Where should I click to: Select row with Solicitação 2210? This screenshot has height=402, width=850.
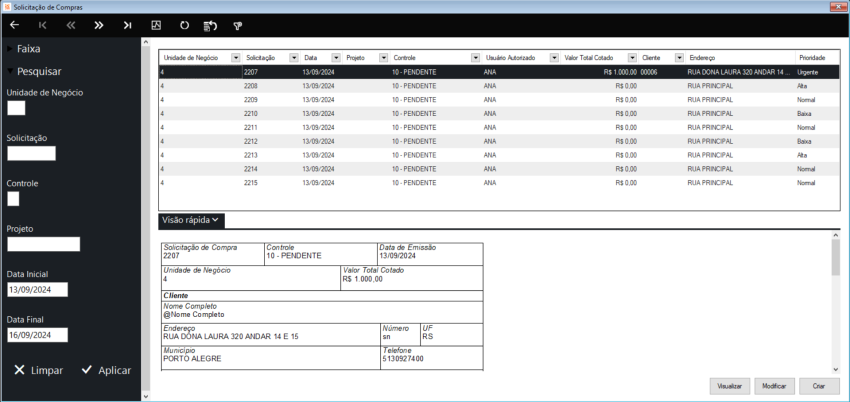tap(499, 114)
